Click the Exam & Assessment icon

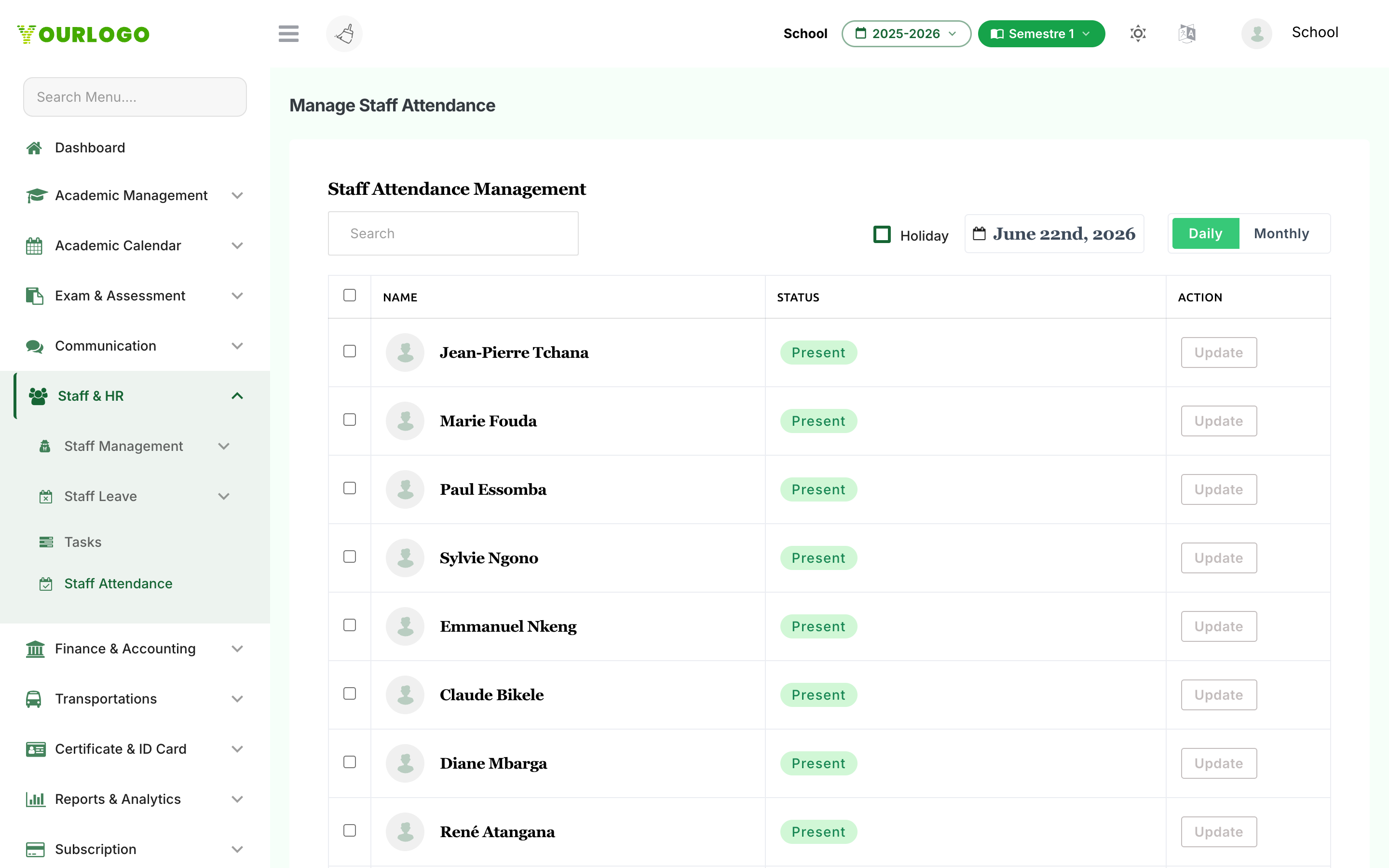click(34, 296)
